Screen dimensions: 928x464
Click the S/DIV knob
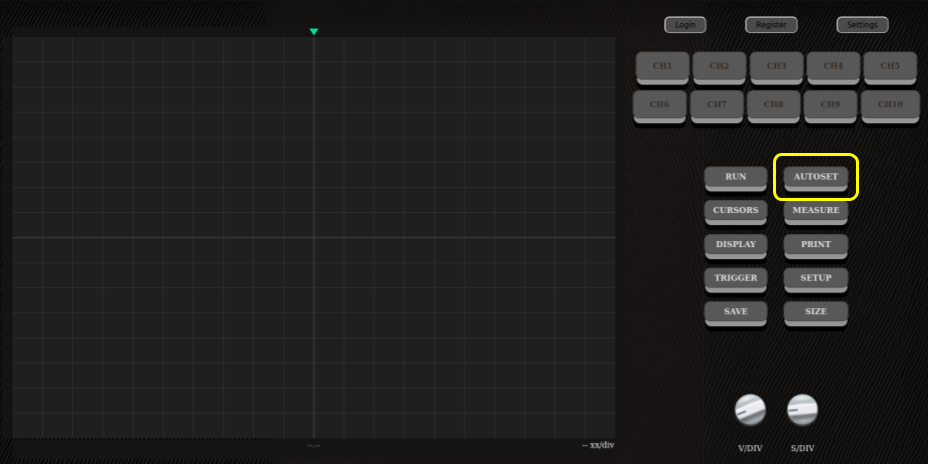[x=803, y=410]
